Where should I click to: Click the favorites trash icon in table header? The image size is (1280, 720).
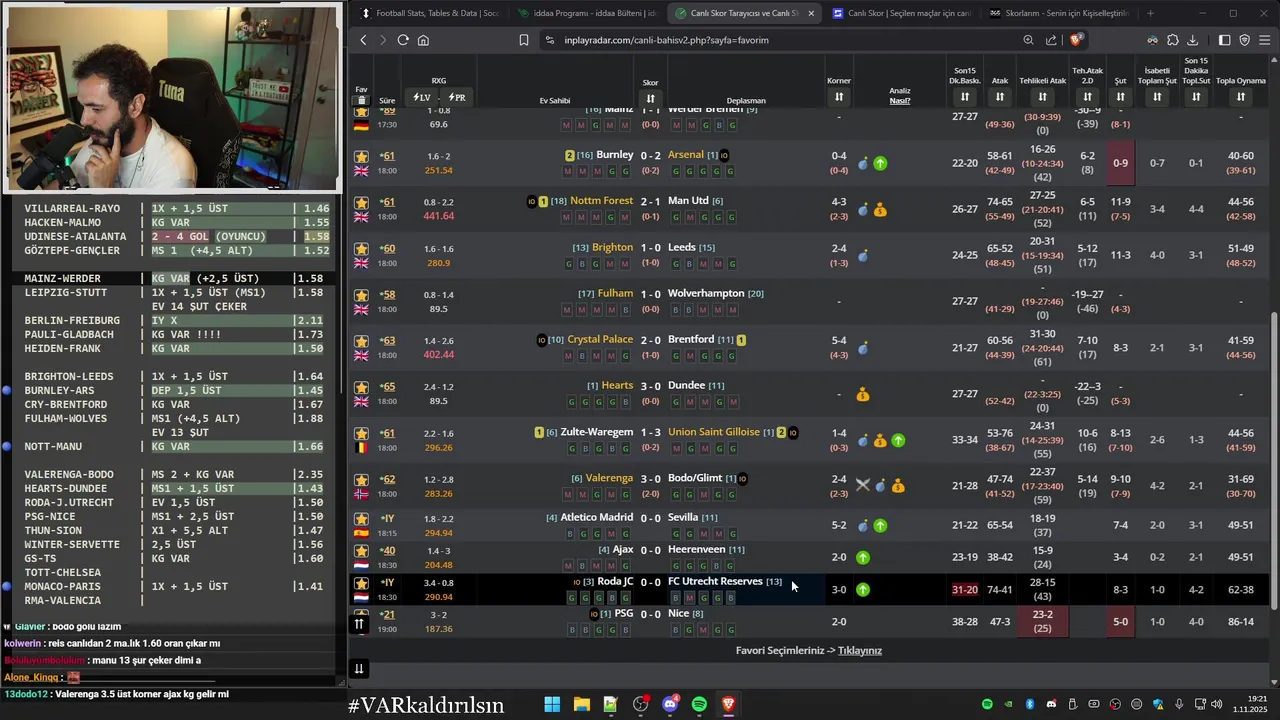361,100
